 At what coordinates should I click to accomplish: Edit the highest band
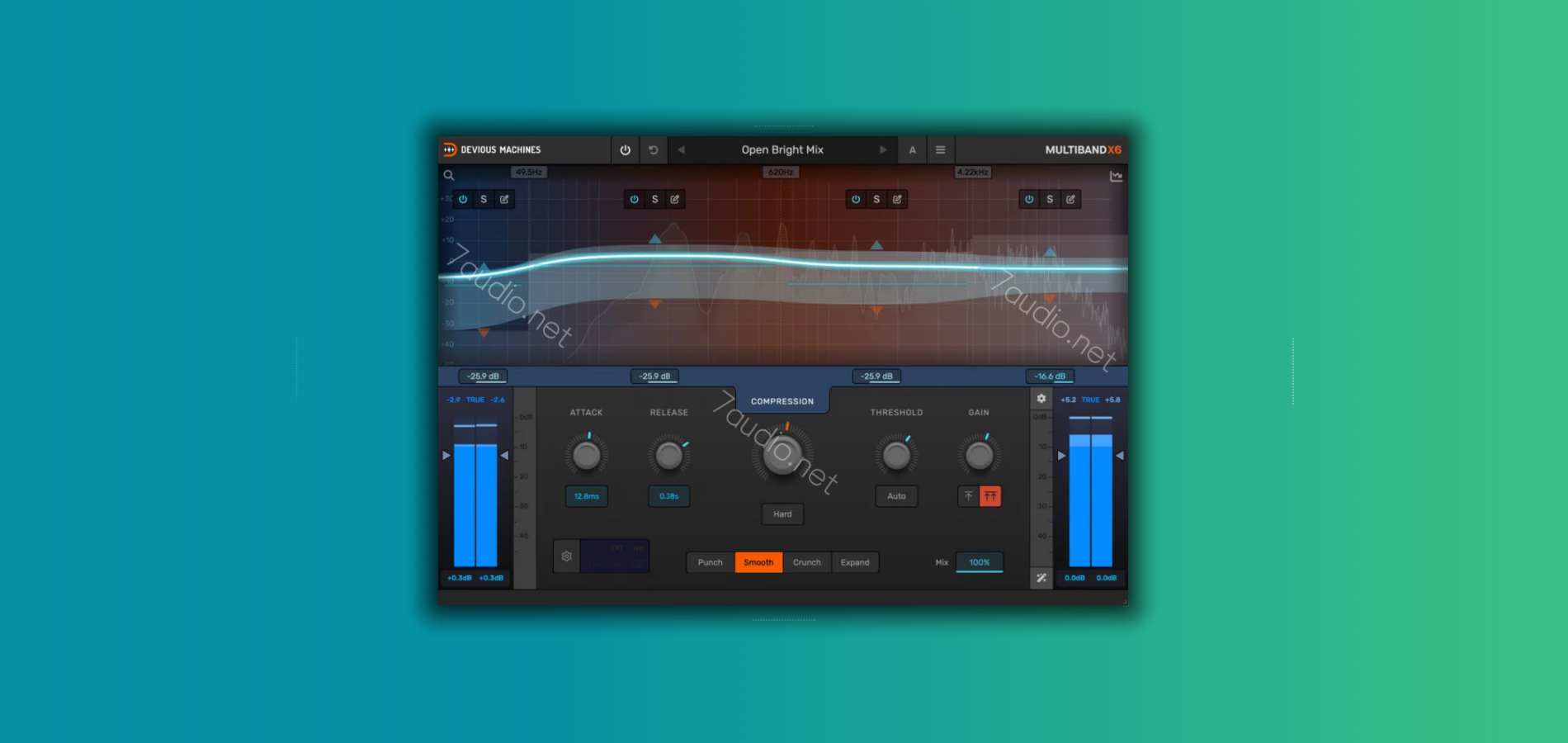click(x=1070, y=199)
